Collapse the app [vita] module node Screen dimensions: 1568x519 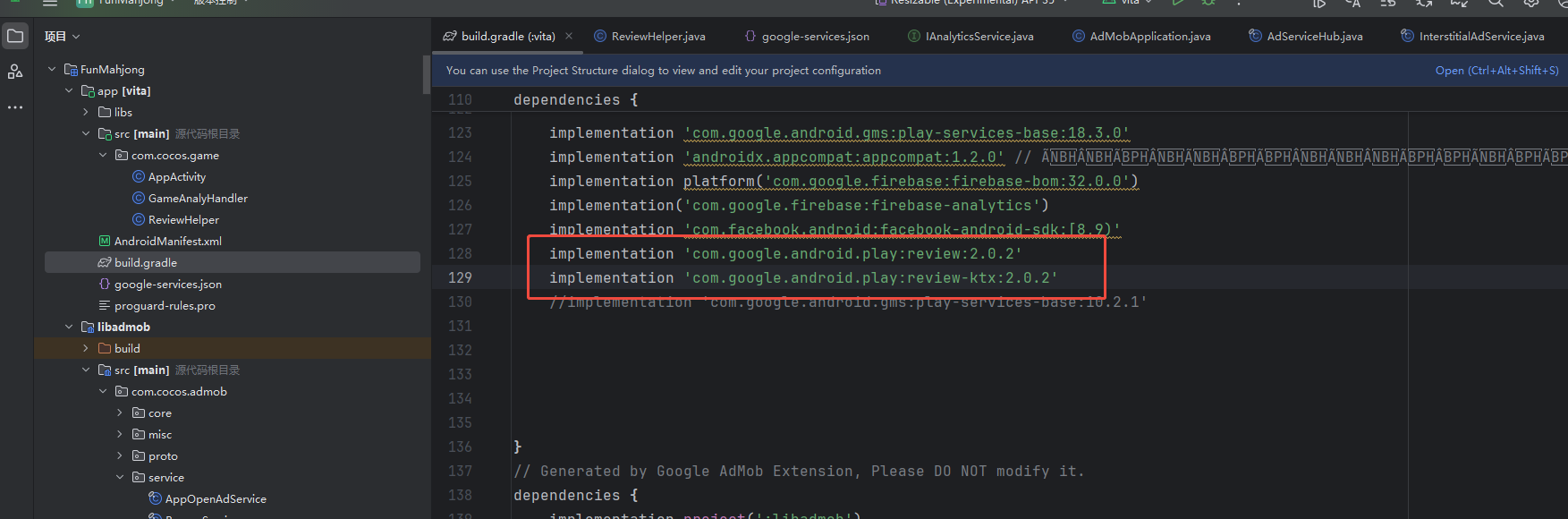pos(69,90)
